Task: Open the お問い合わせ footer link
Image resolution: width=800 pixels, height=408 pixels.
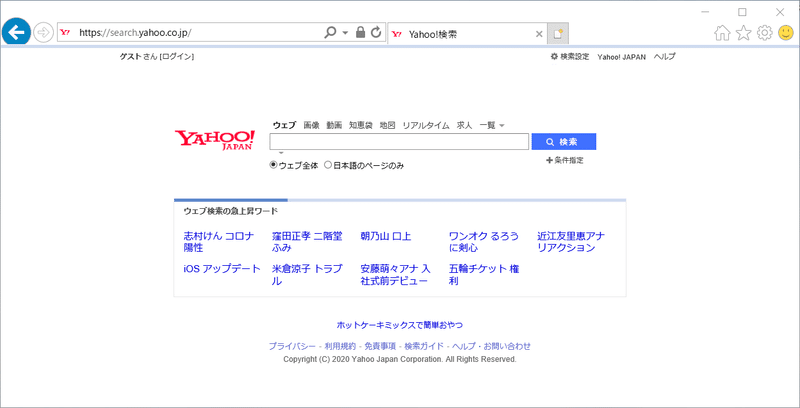Action: pos(507,346)
